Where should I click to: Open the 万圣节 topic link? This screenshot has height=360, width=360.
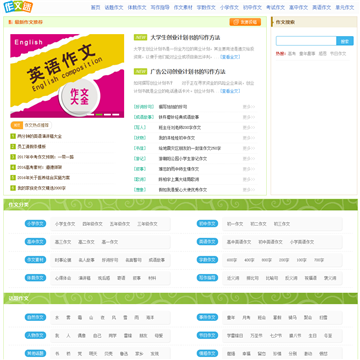pyautogui.click(x=256, y=336)
